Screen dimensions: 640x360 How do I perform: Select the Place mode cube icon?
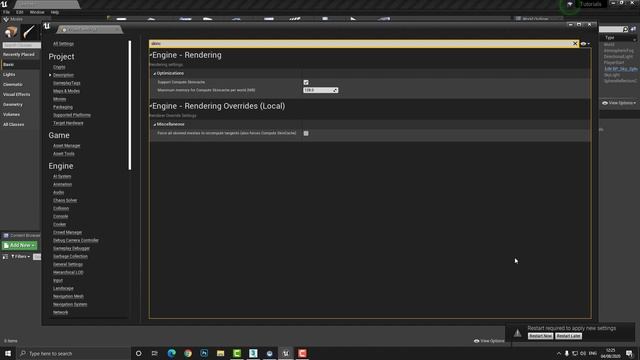[x=11, y=32]
